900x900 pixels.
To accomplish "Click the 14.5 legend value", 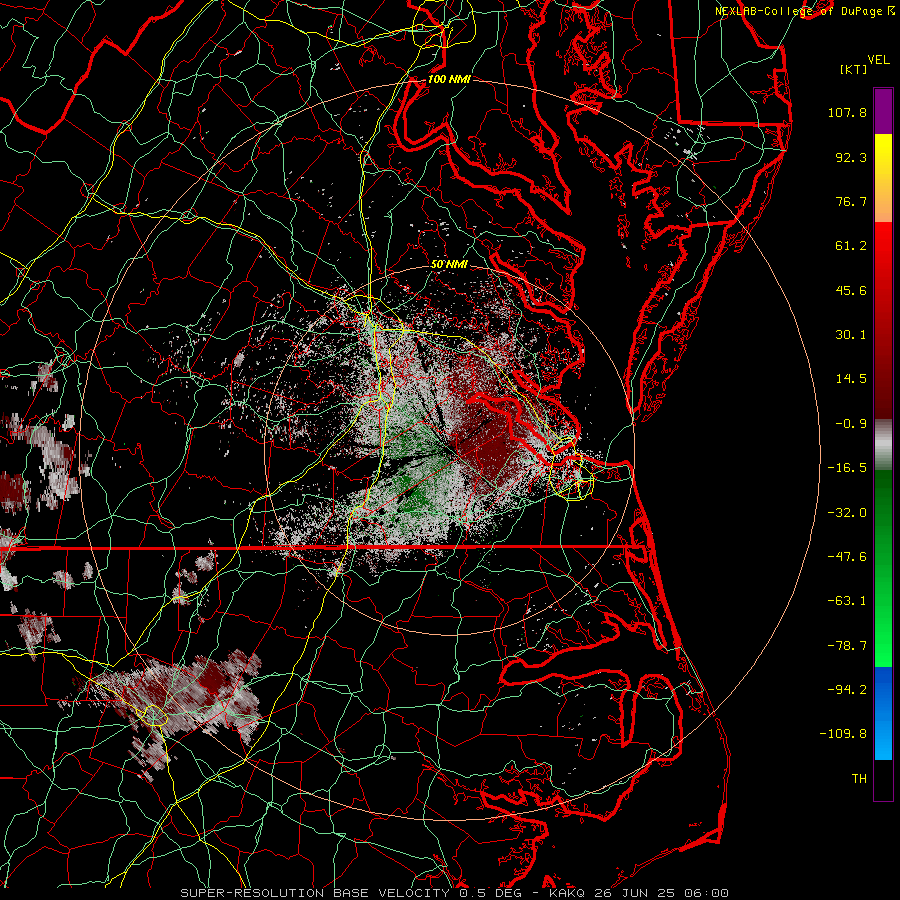I will [851, 379].
